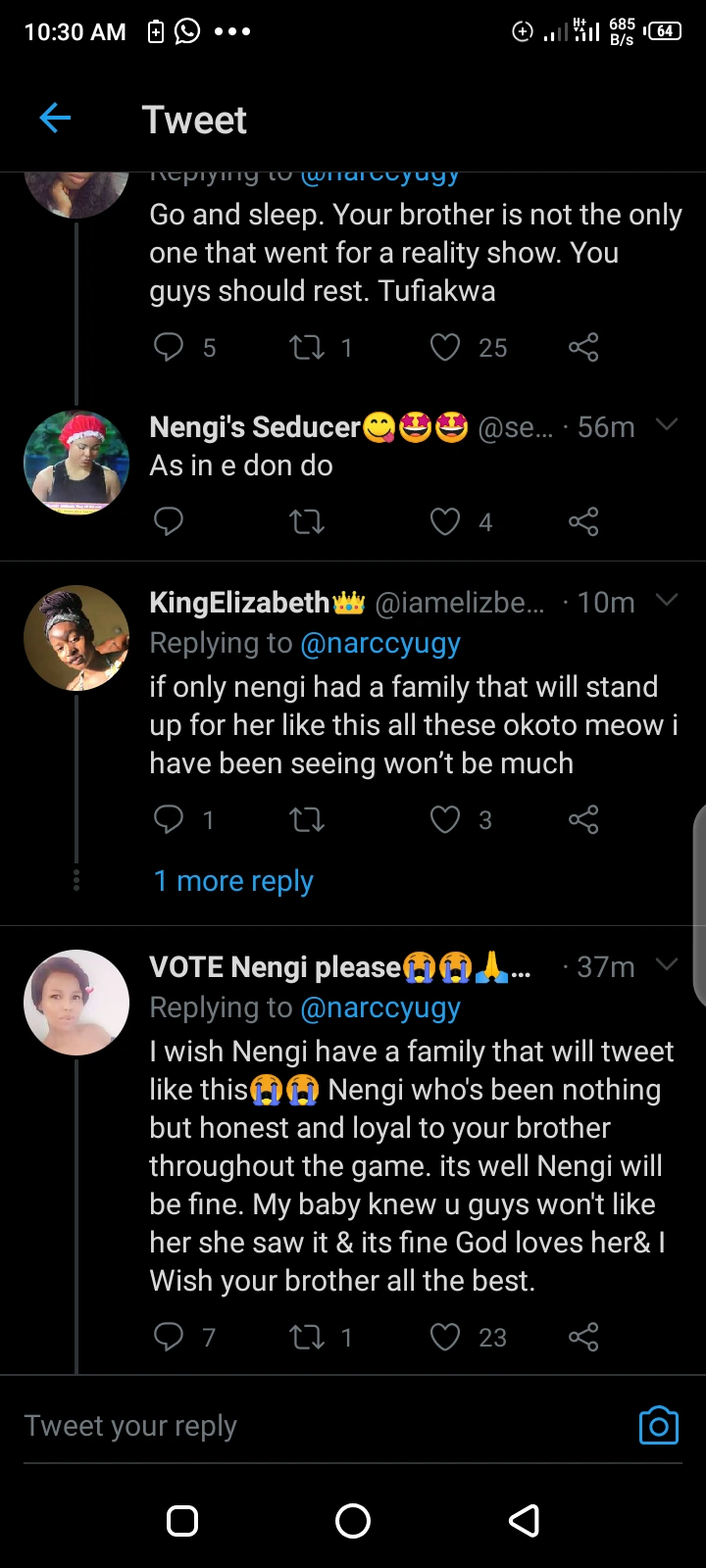Open replies on the 'Go and sleep' tweet
The image size is (706, 1568).
[x=169, y=347]
